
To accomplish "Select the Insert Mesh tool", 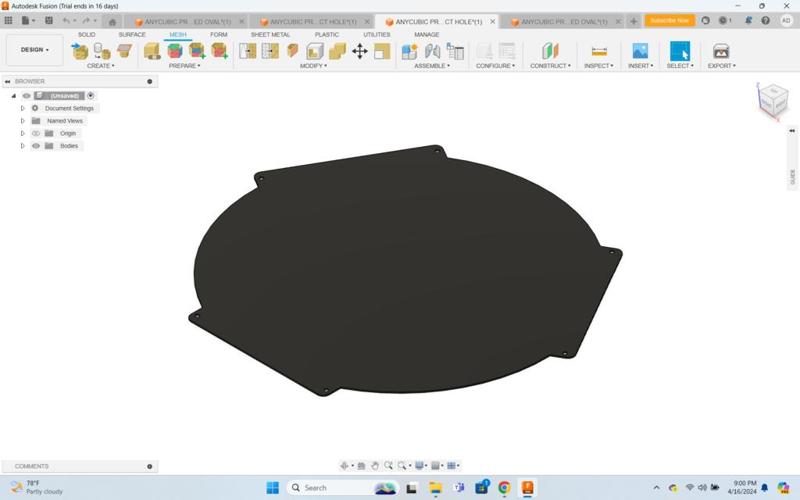I will (x=80, y=51).
